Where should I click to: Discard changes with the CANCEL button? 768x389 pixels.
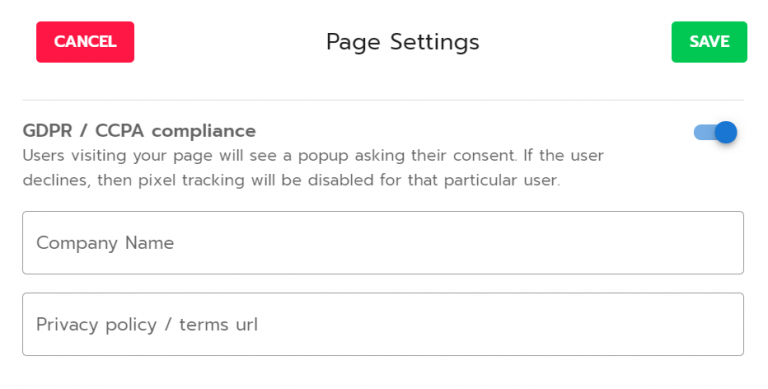(85, 42)
